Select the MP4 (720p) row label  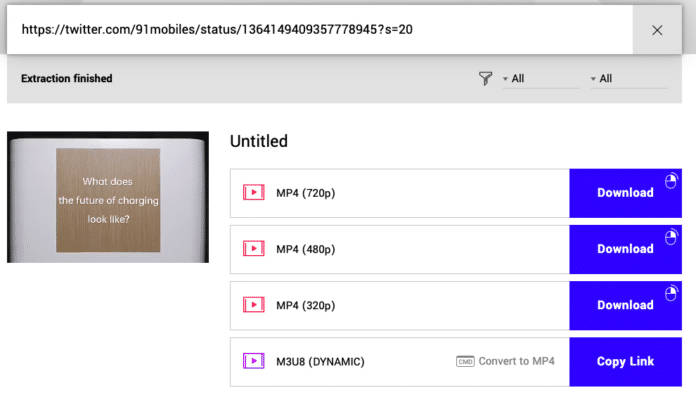click(x=305, y=193)
